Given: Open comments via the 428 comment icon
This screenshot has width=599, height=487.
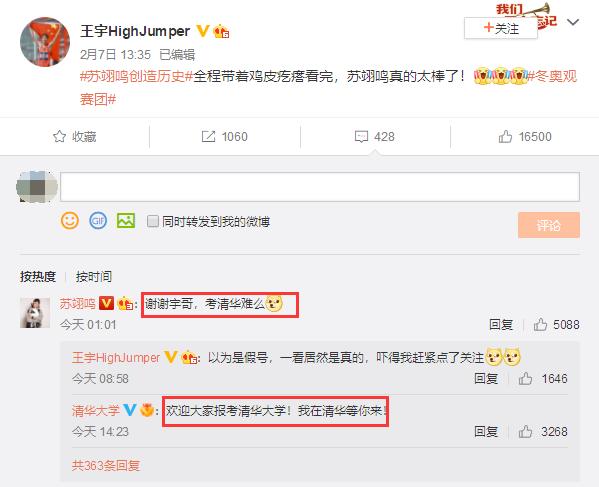Looking at the screenshot, I should pyautogui.click(x=361, y=136).
